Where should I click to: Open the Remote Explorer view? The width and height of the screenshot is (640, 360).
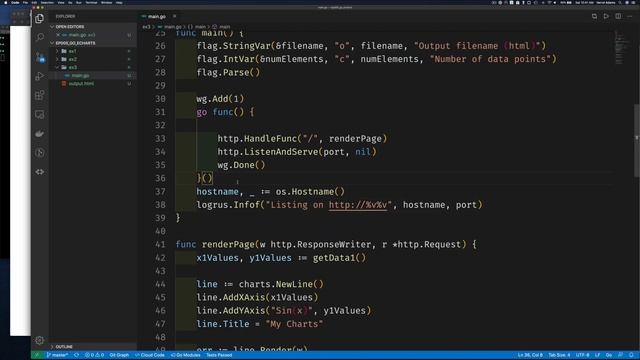(x=40, y=114)
